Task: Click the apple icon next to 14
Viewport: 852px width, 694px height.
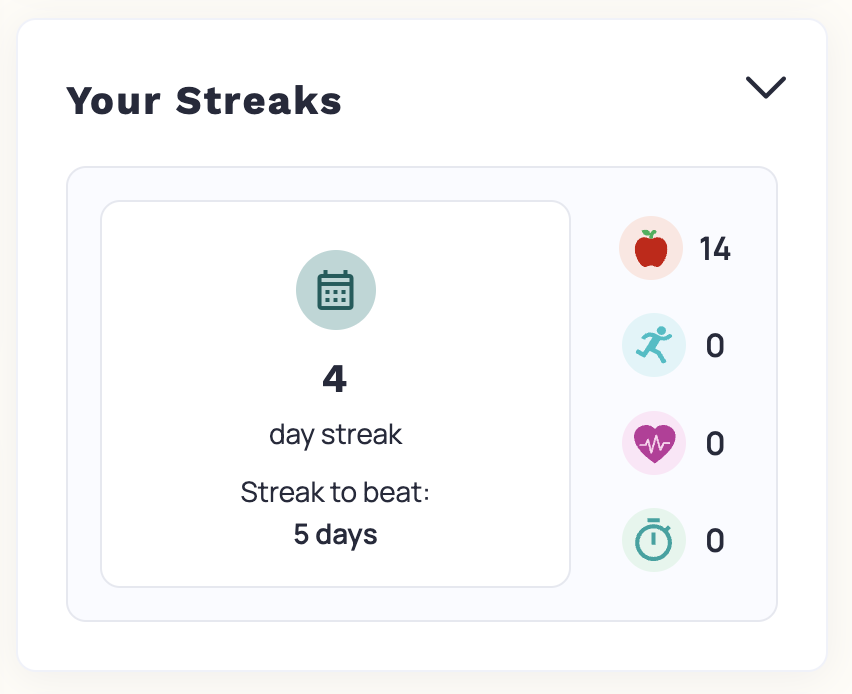Action: tap(651, 247)
